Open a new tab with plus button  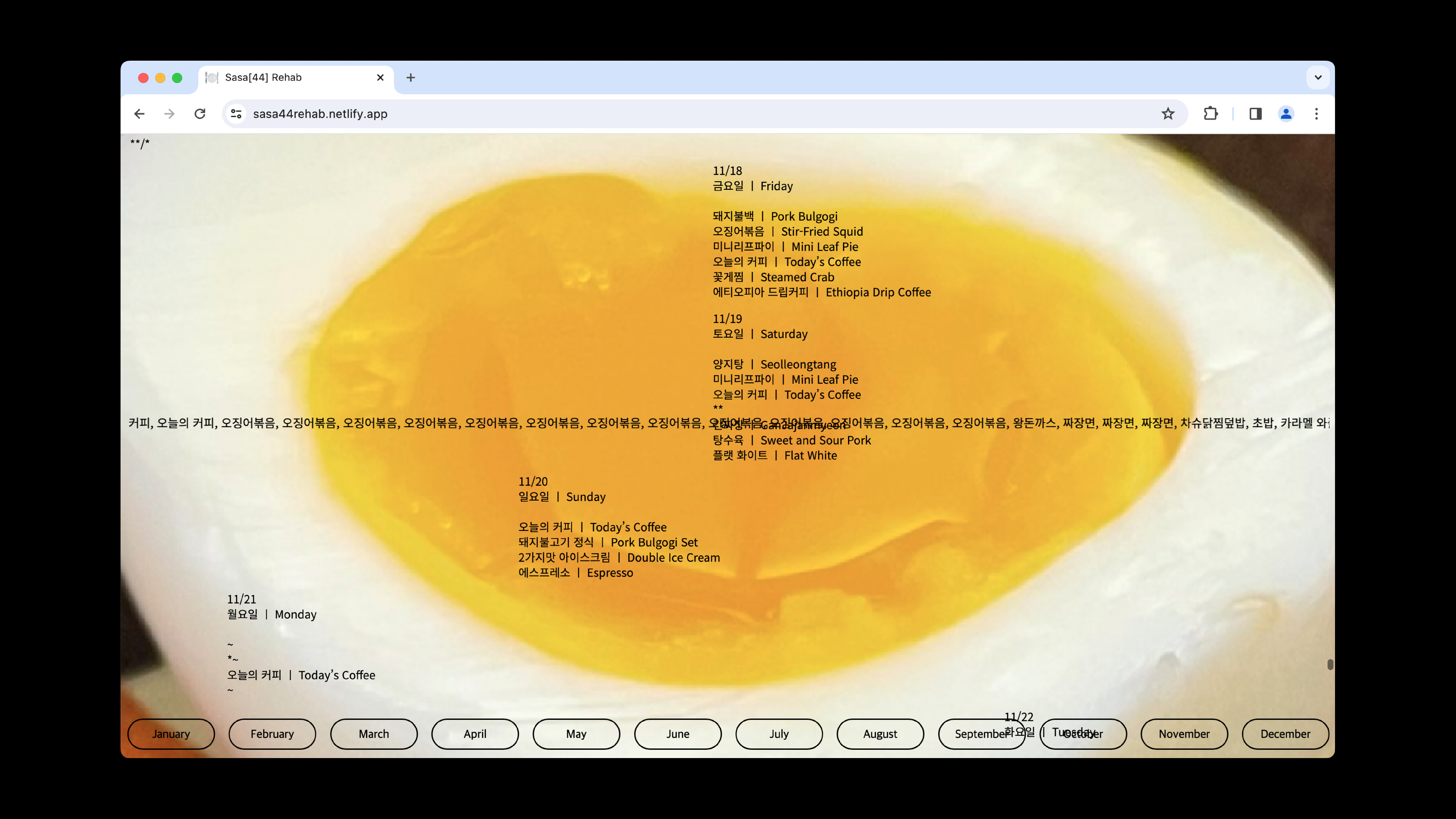click(x=411, y=78)
